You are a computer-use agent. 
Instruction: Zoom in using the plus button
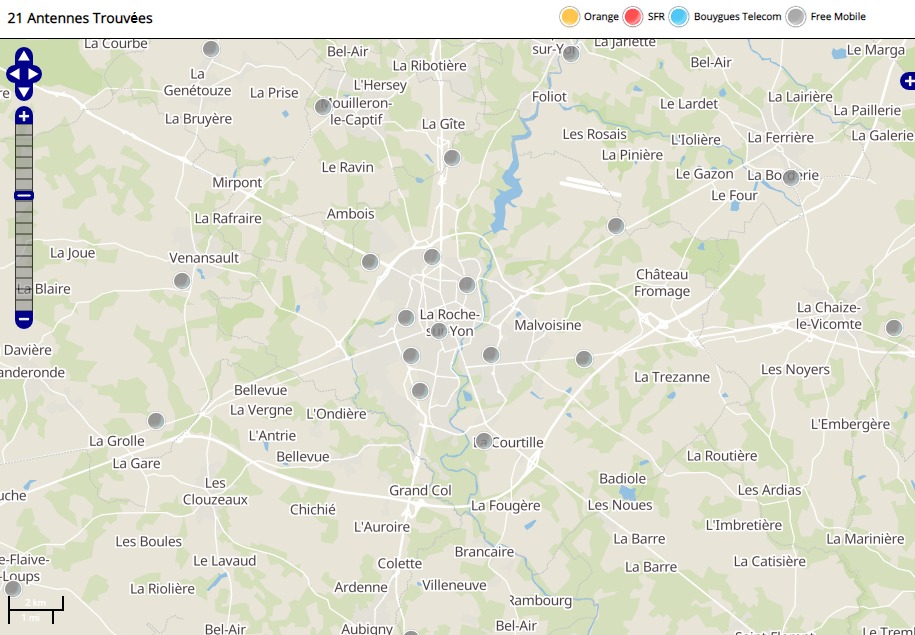24,116
